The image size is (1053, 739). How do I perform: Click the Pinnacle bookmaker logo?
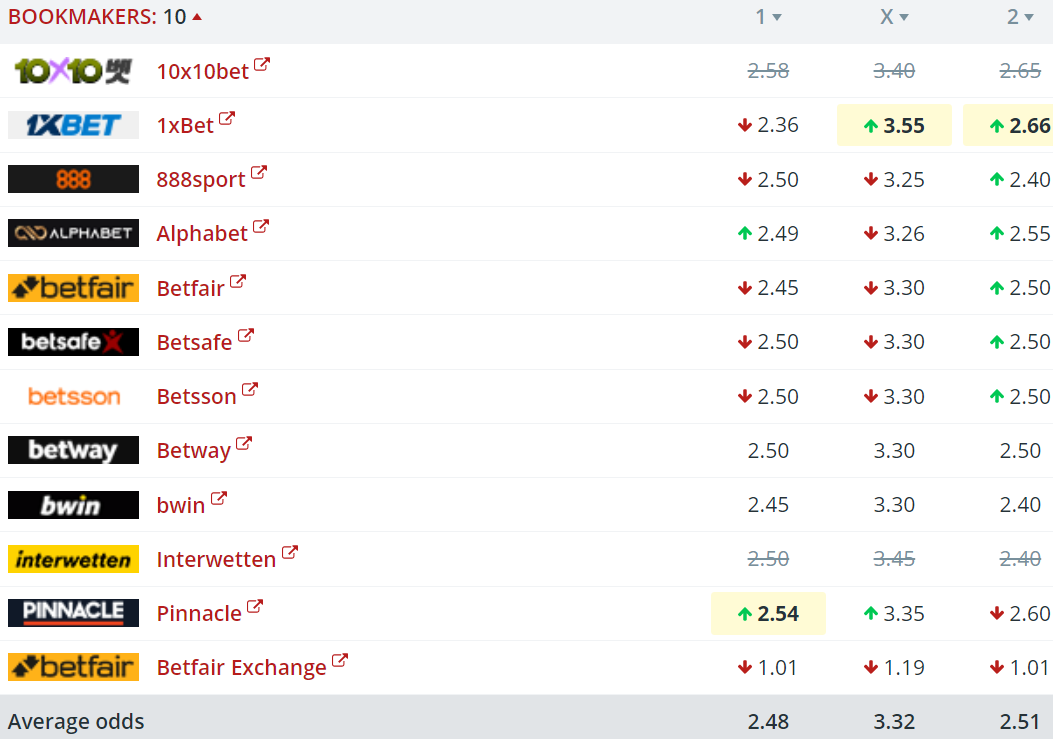[x=73, y=612]
